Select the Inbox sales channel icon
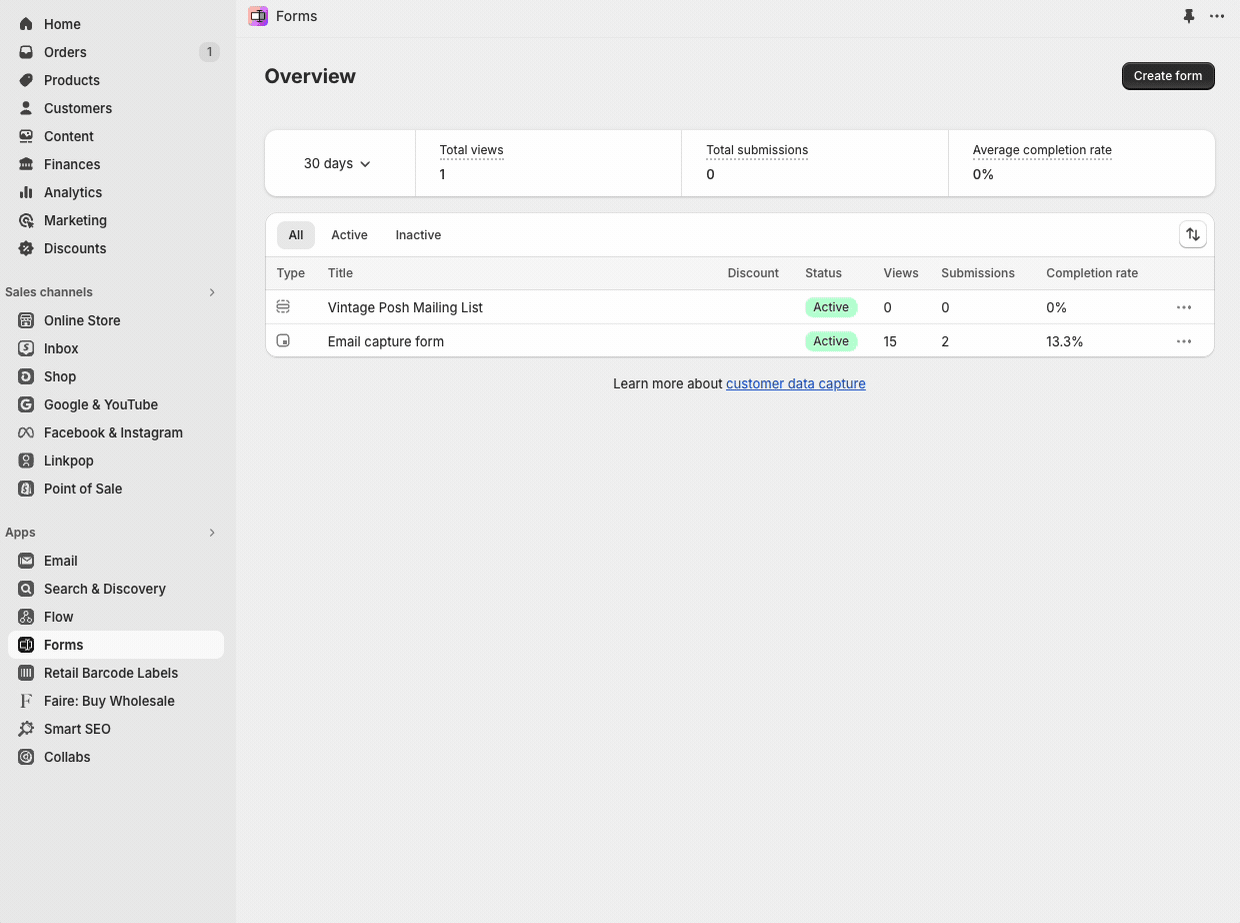This screenshot has height=923, width=1240. (x=24, y=348)
